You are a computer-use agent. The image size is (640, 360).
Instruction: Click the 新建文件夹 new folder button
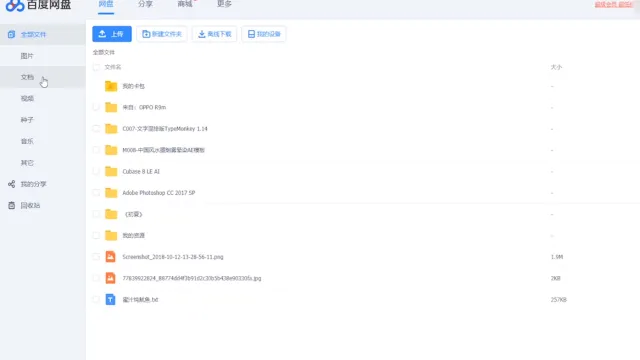coord(162,34)
